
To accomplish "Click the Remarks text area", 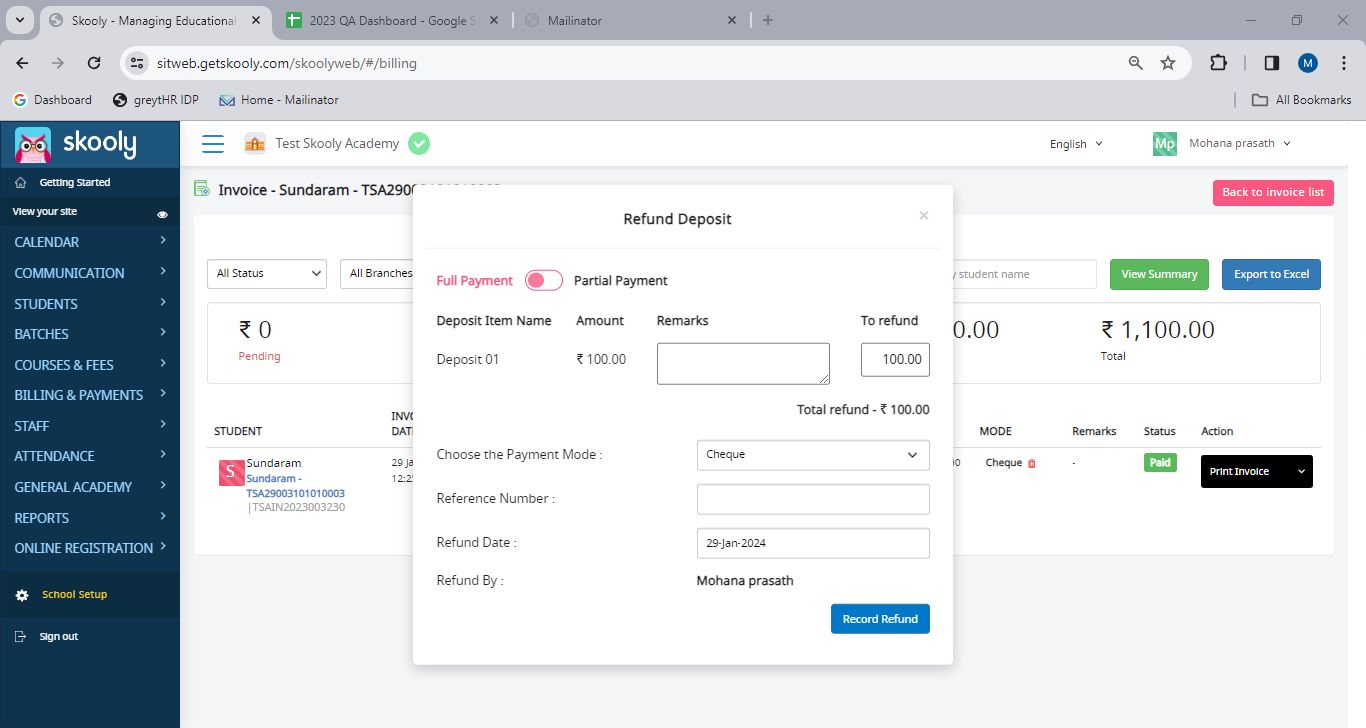I will 743,363.
